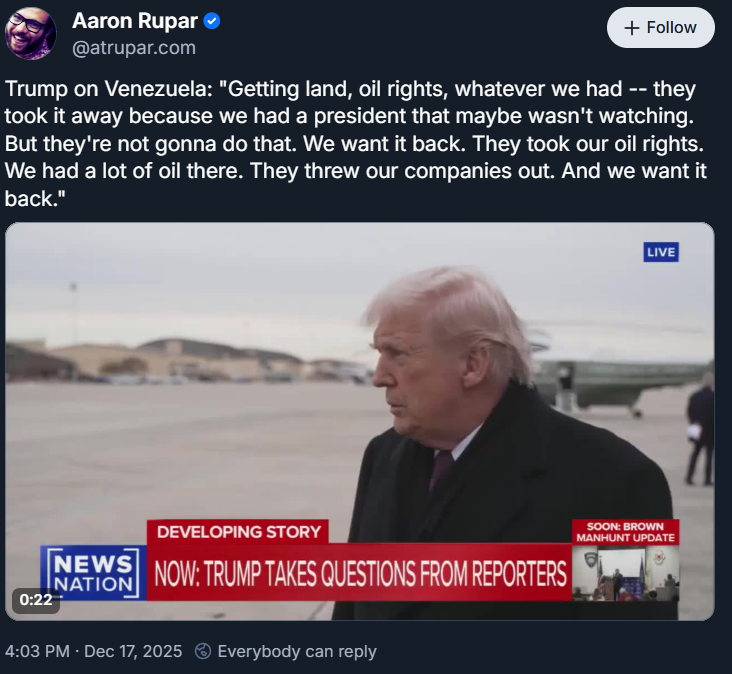Click the "Trump takes questions from reporters" headline
Screen dimensions: 732x674
(360, 575)
